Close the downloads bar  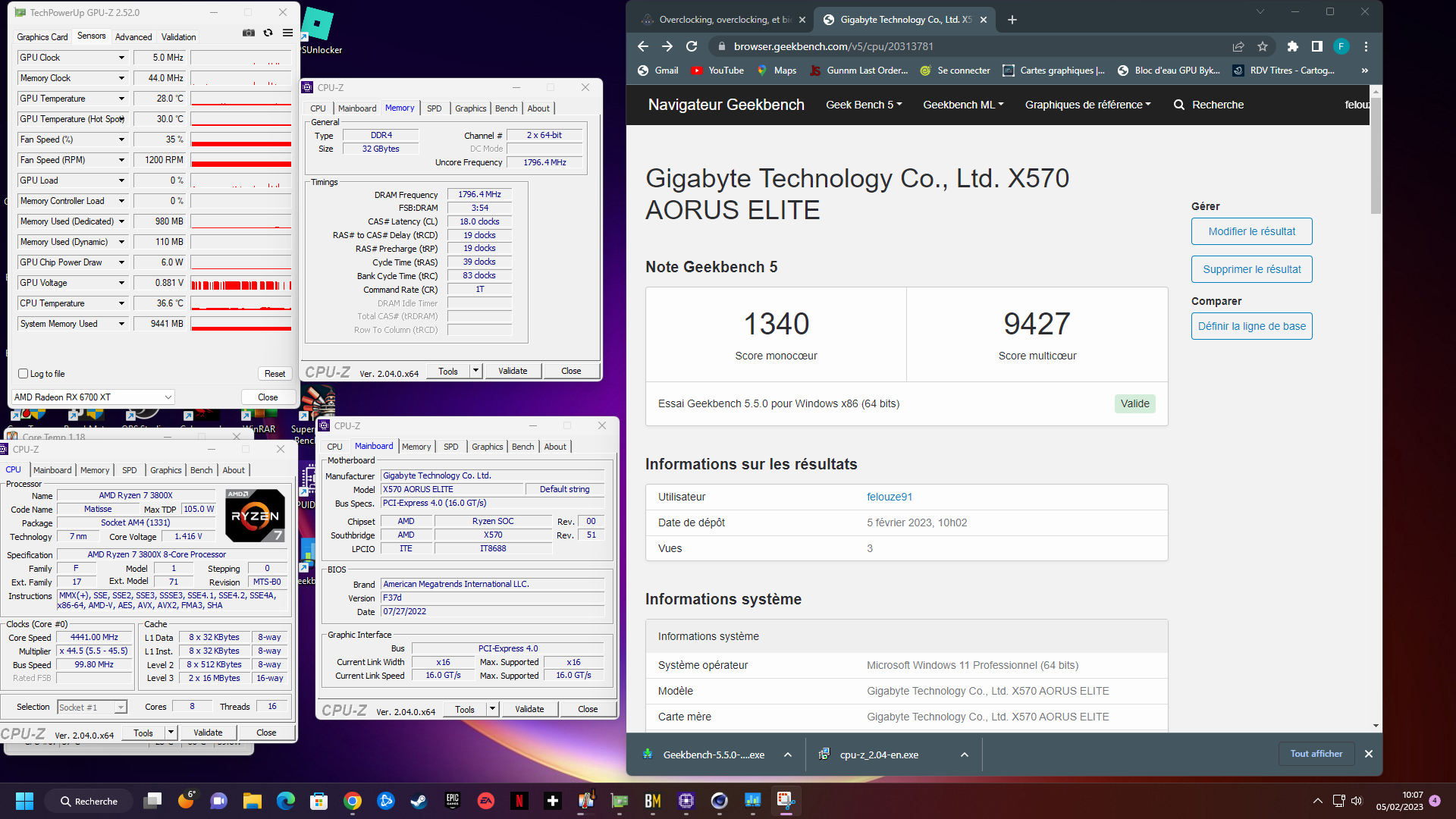click(x=1369, y=754)
